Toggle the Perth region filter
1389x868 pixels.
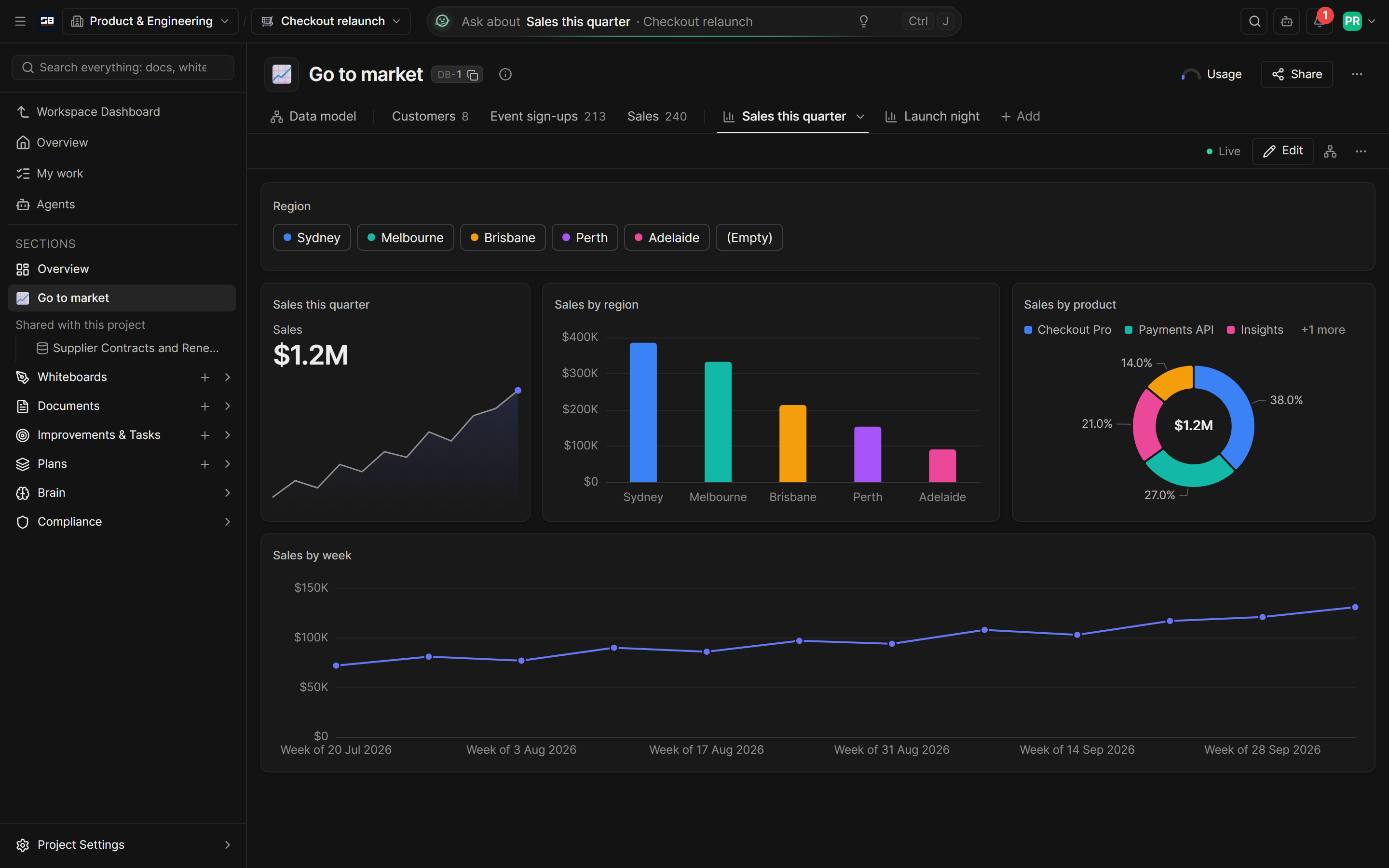[x=585, y=237]
